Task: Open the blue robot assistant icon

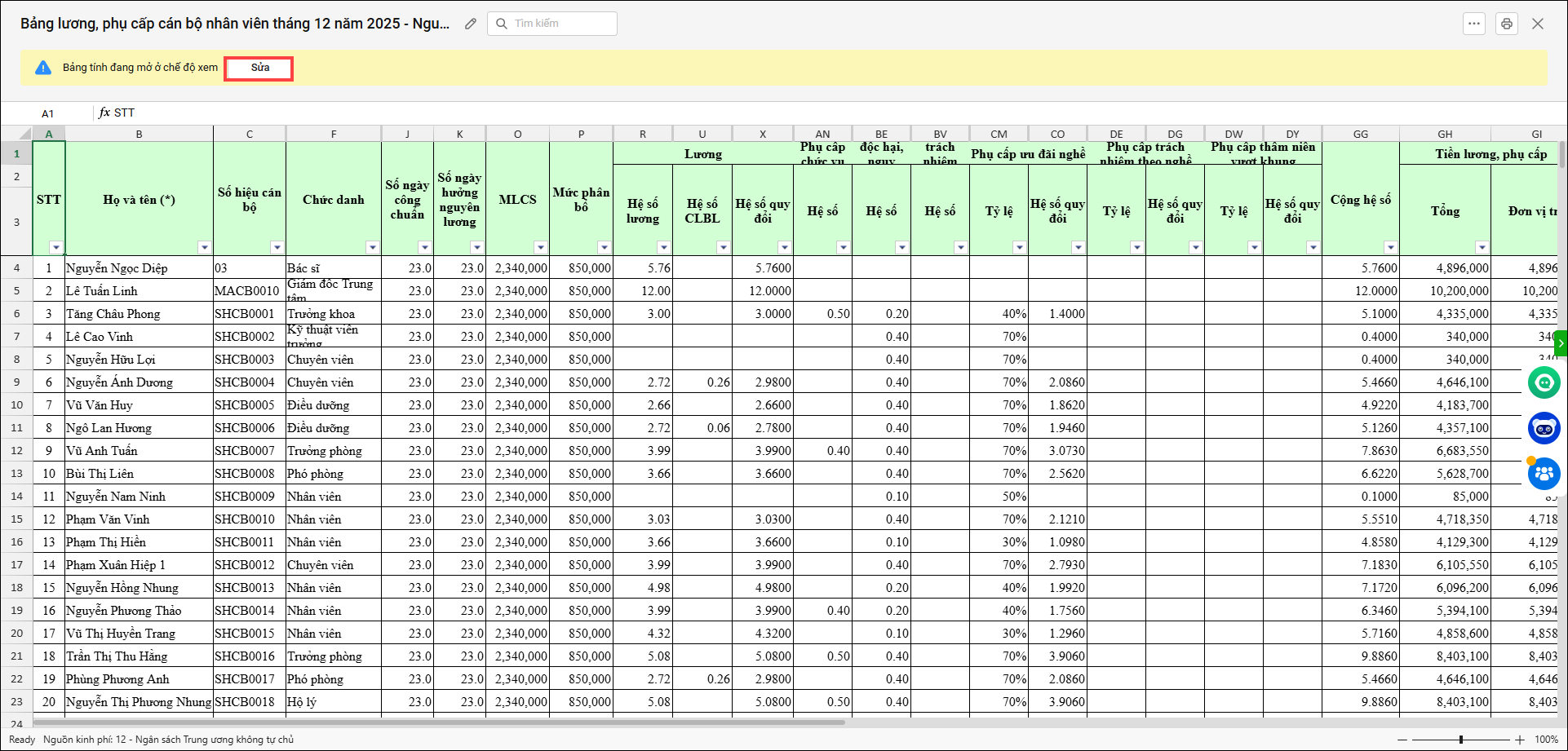Action: tap(1544, 428)
